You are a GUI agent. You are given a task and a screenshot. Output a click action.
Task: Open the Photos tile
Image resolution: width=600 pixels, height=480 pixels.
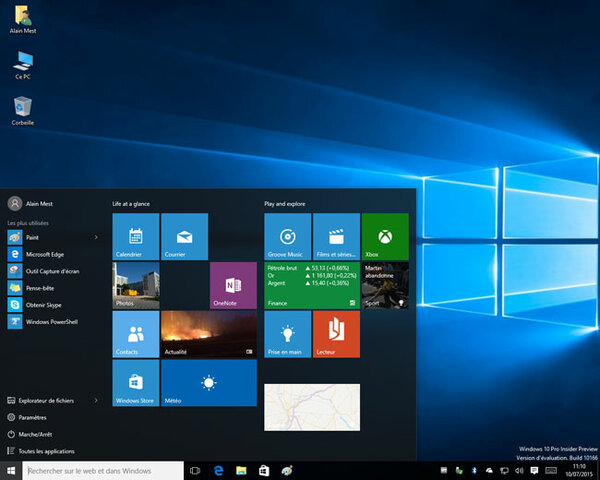point(136,285)
